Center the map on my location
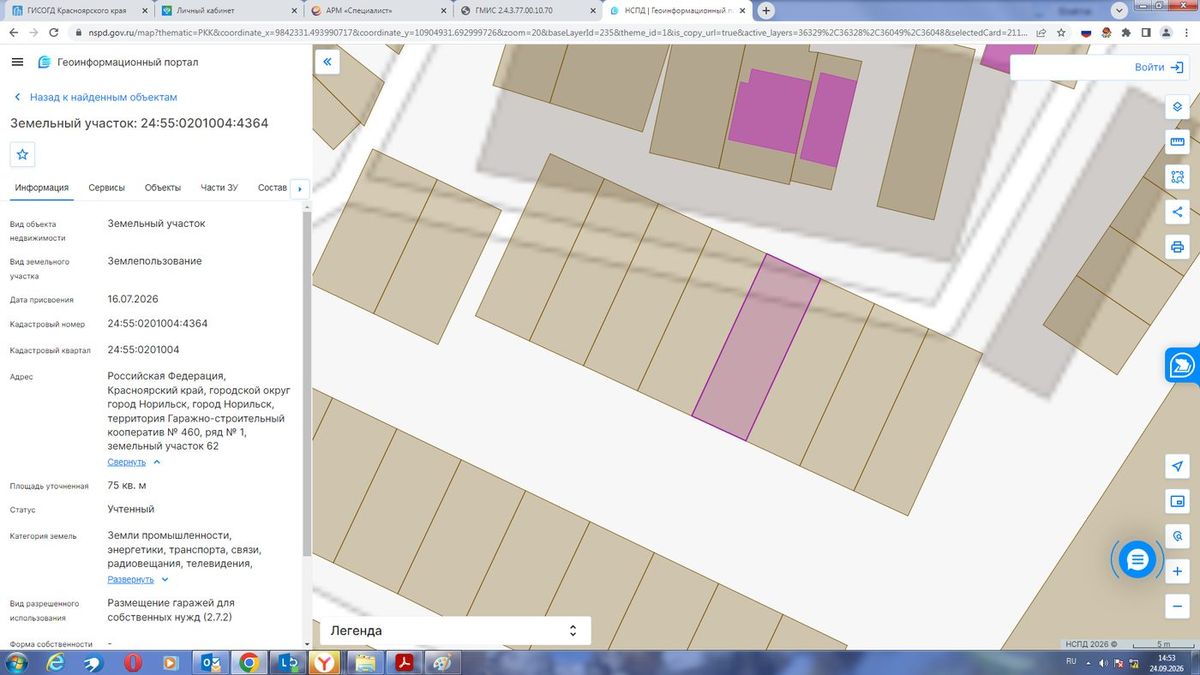The width and height of the screenshot is (1200, 675). (1177, 467)
